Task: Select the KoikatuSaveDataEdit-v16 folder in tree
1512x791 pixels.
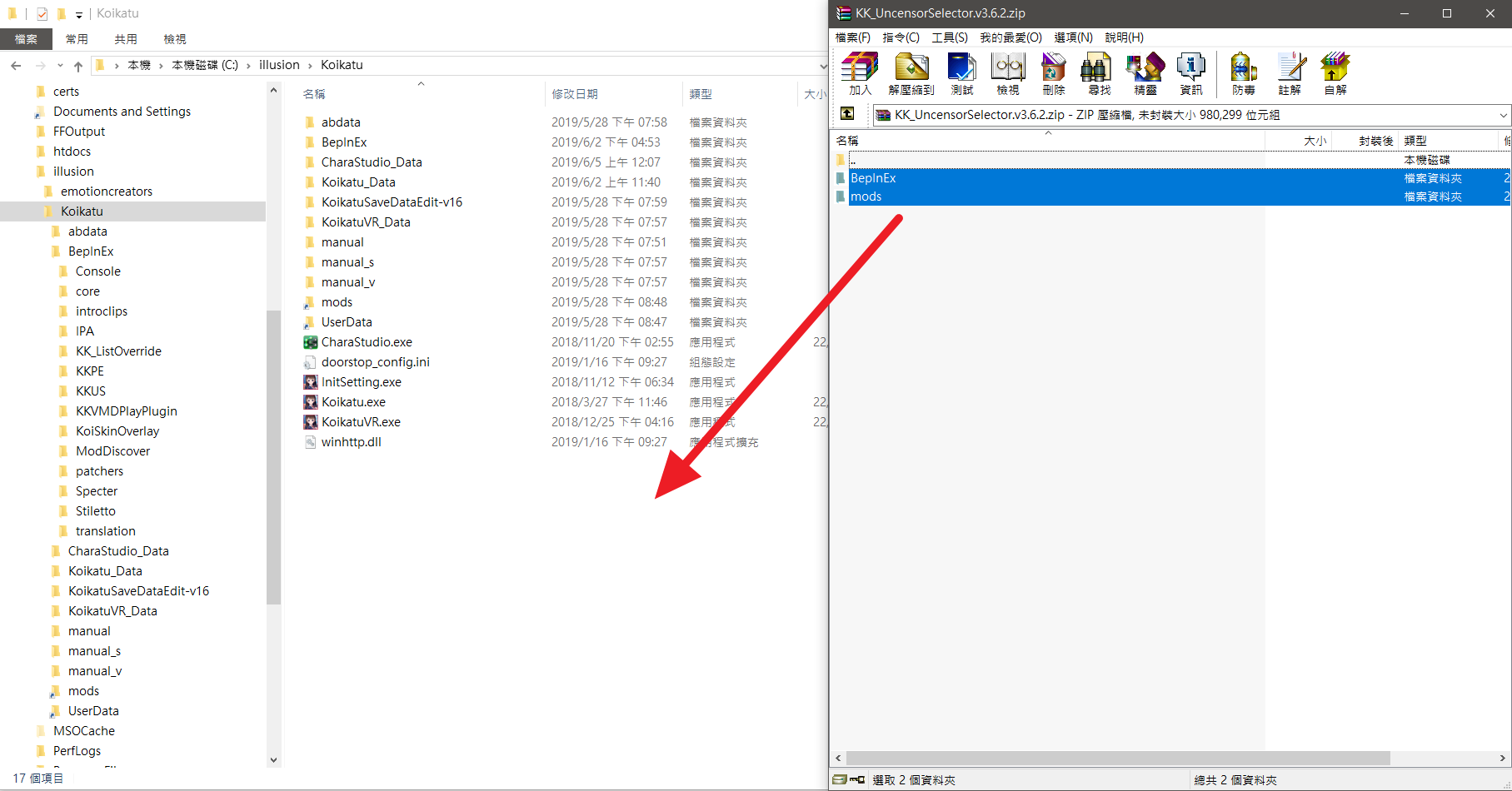Action: [x=138, y=591]
